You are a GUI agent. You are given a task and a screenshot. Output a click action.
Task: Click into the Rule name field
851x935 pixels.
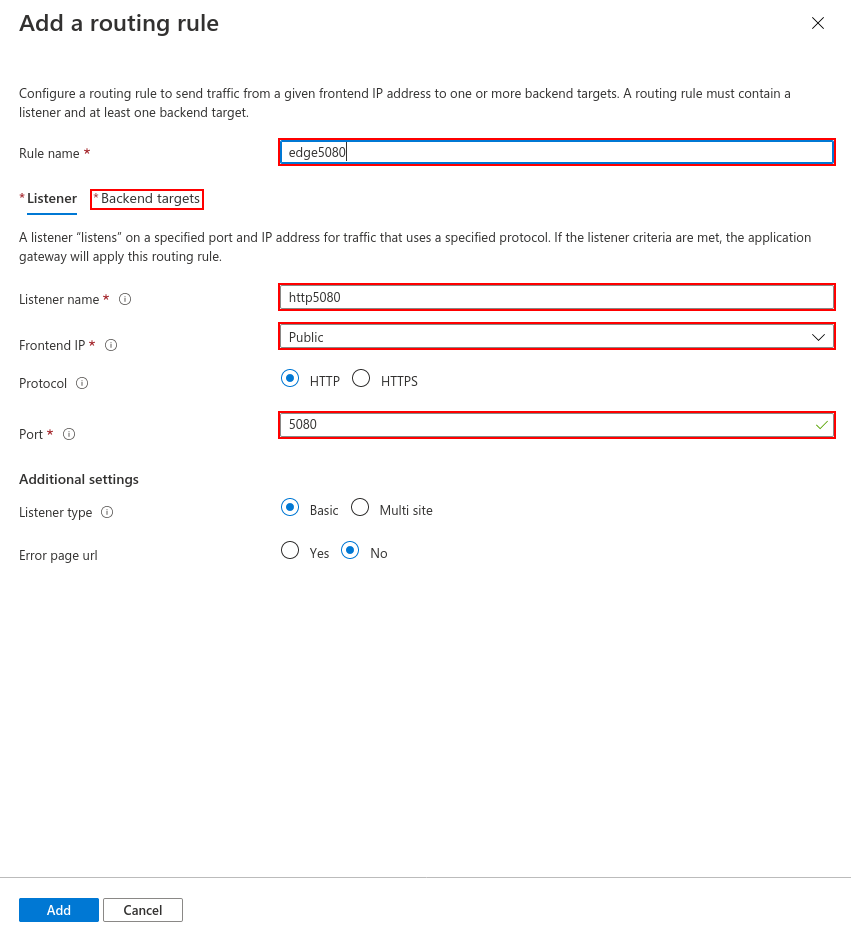pyautogui.click(x=556, y=152)
